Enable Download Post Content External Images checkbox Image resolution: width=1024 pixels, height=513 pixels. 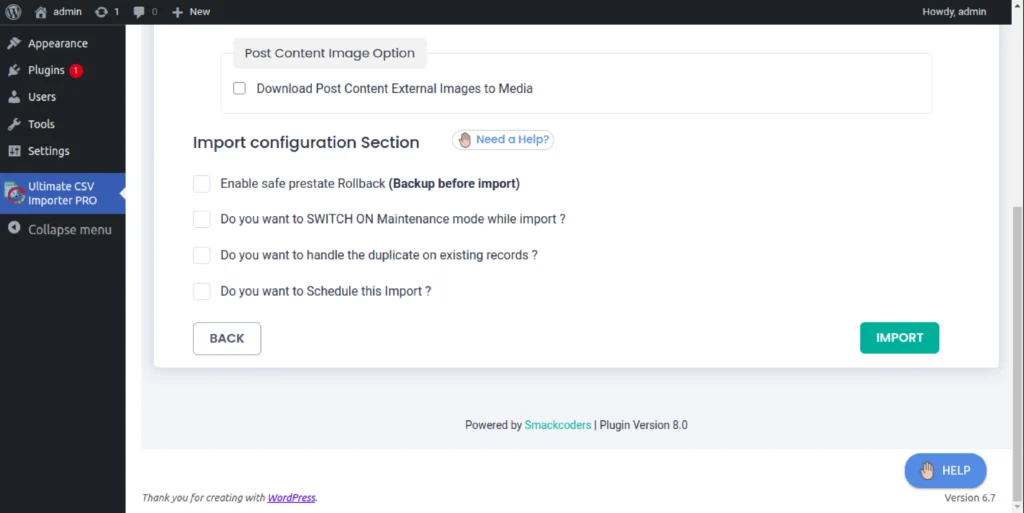[x=240, y=89]
